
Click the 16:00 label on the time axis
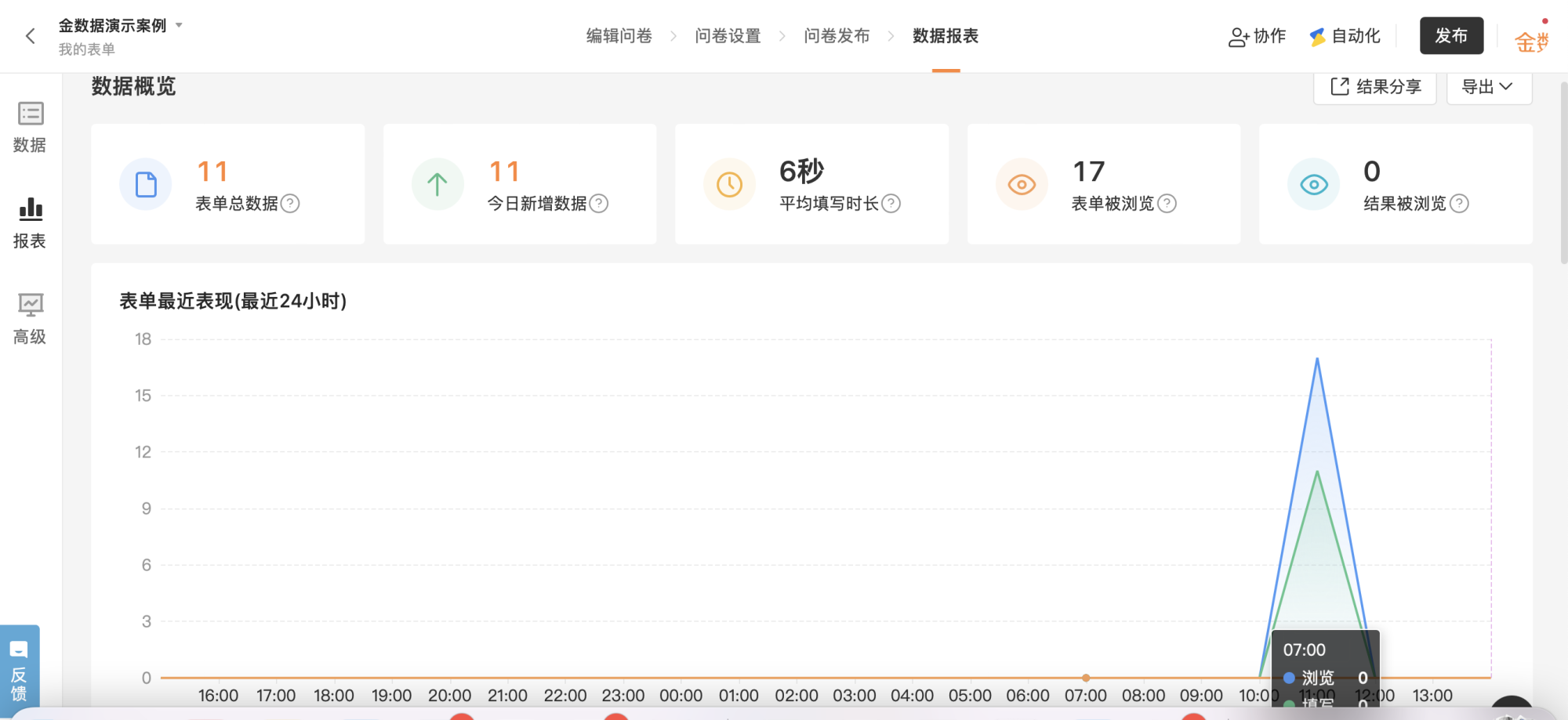[x=218, y=696]
